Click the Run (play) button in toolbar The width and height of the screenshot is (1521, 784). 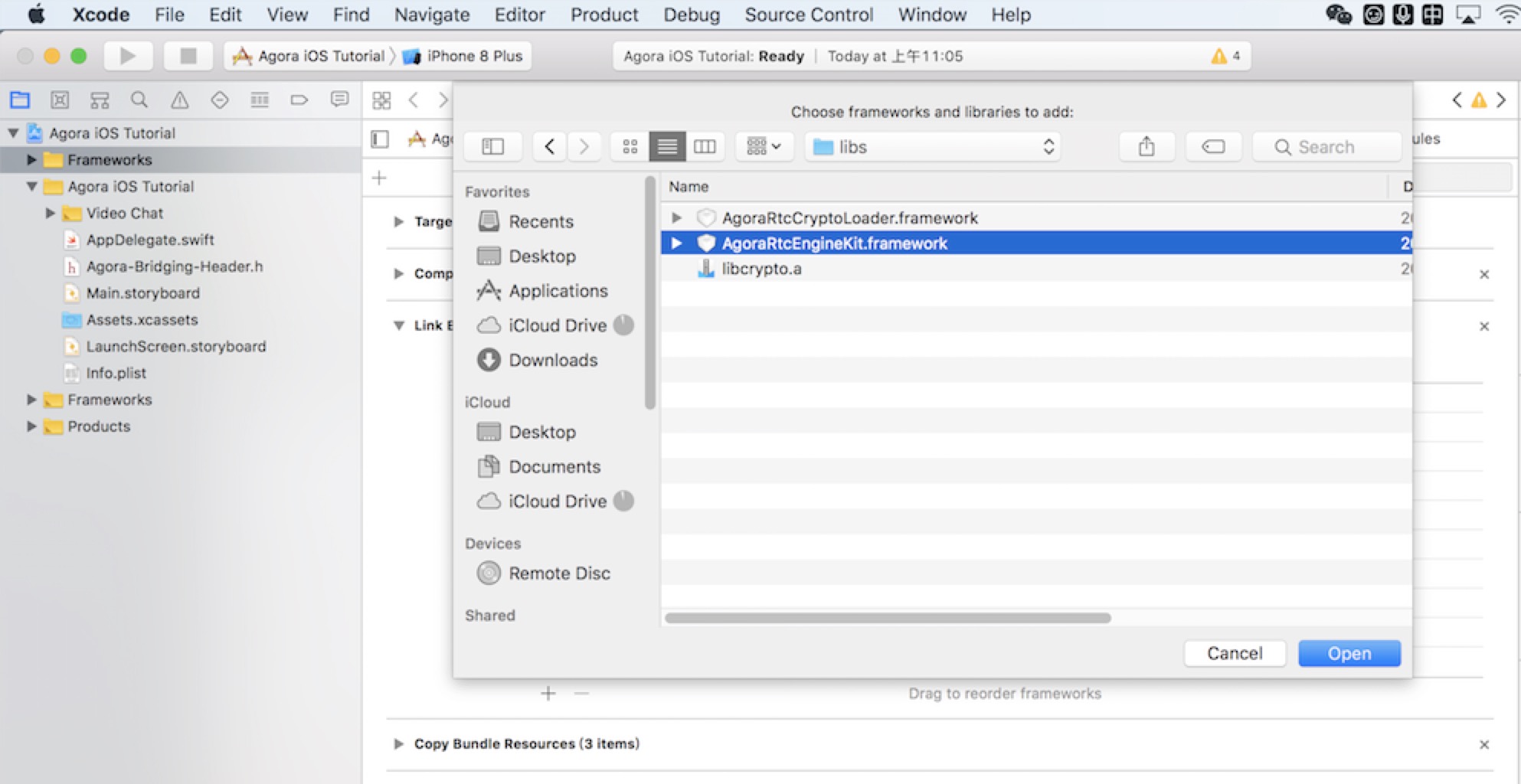click(x=127, y=56)
